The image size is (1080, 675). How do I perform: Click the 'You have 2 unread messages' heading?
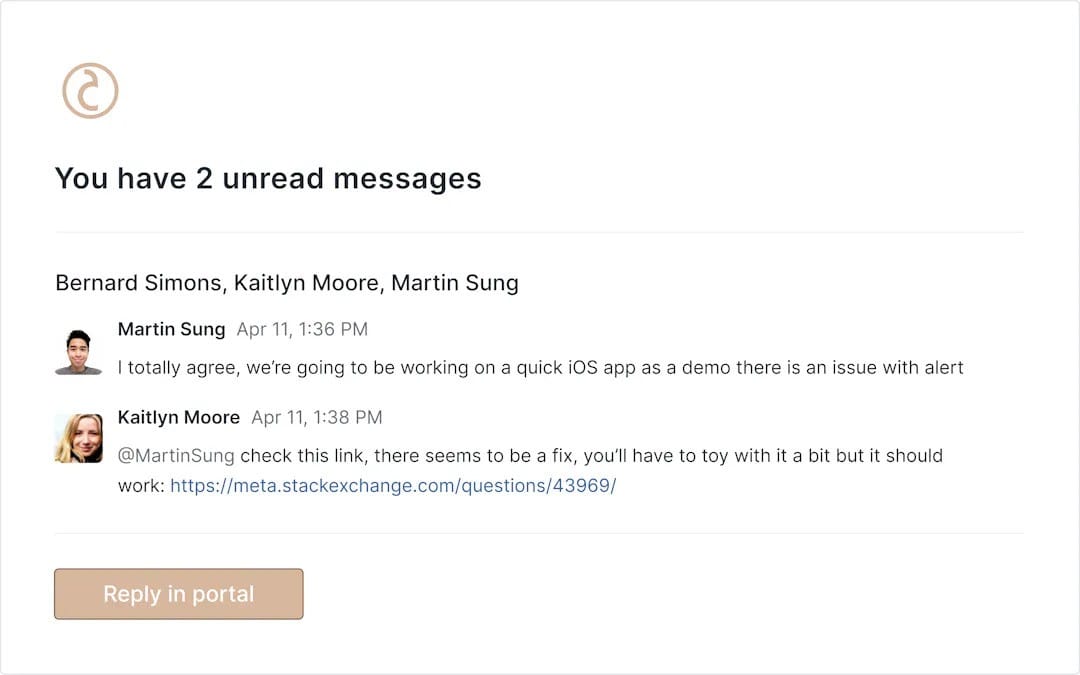268,178
